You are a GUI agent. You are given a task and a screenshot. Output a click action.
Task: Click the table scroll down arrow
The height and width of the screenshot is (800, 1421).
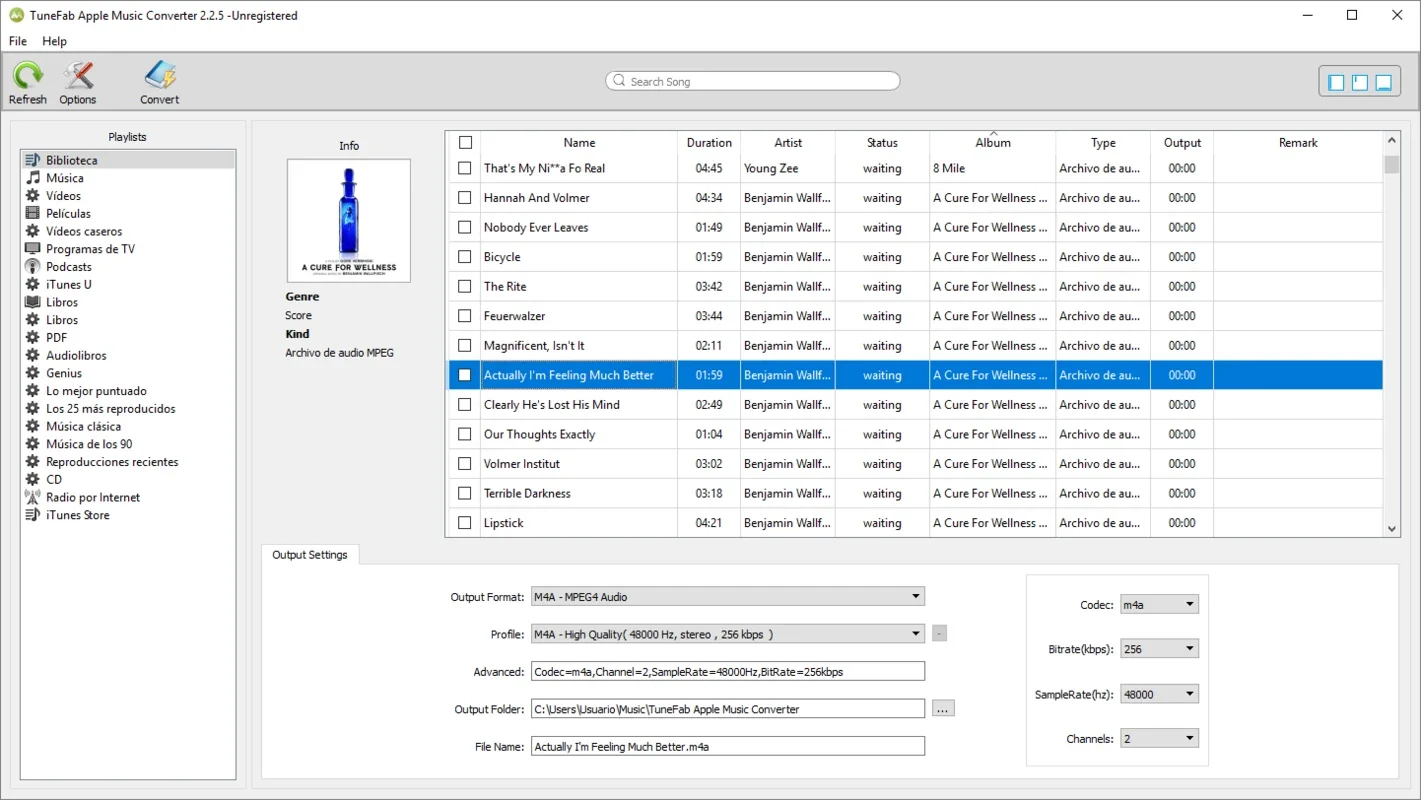pos(1392,529)
